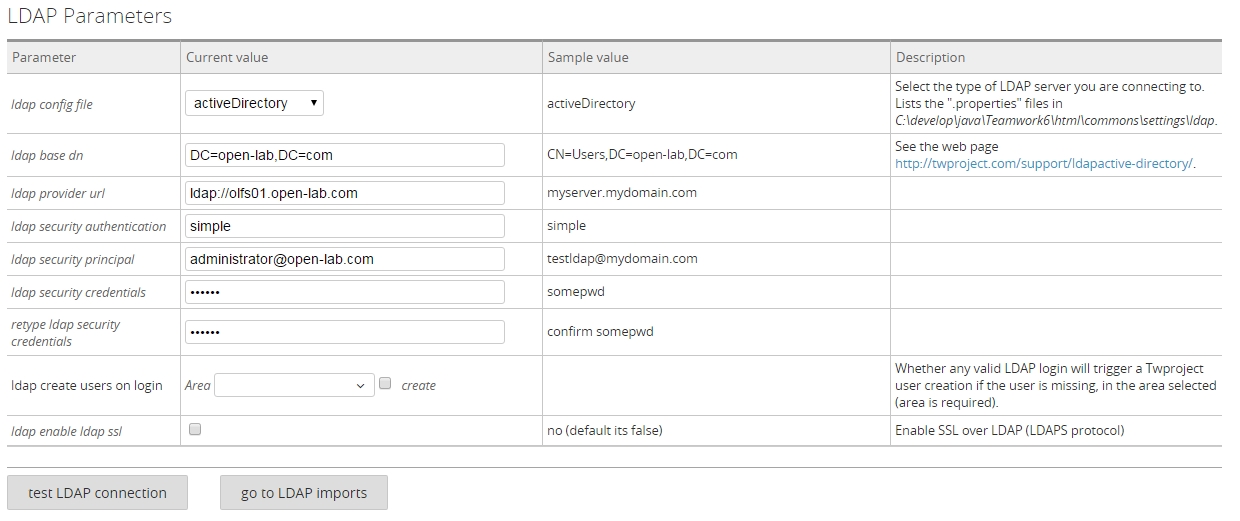This screenshot has width=1240, height=521.
Task: Click the Current value column header
Action: click(x=227, y=58)
